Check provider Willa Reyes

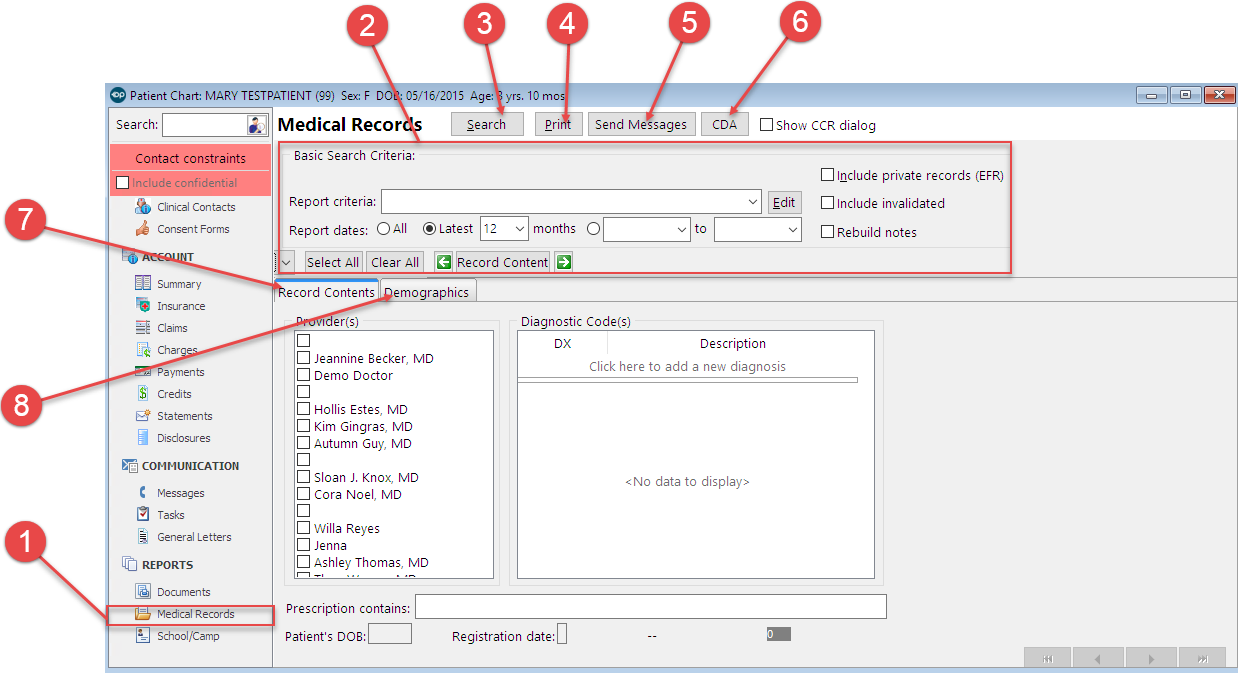[303, 528]
